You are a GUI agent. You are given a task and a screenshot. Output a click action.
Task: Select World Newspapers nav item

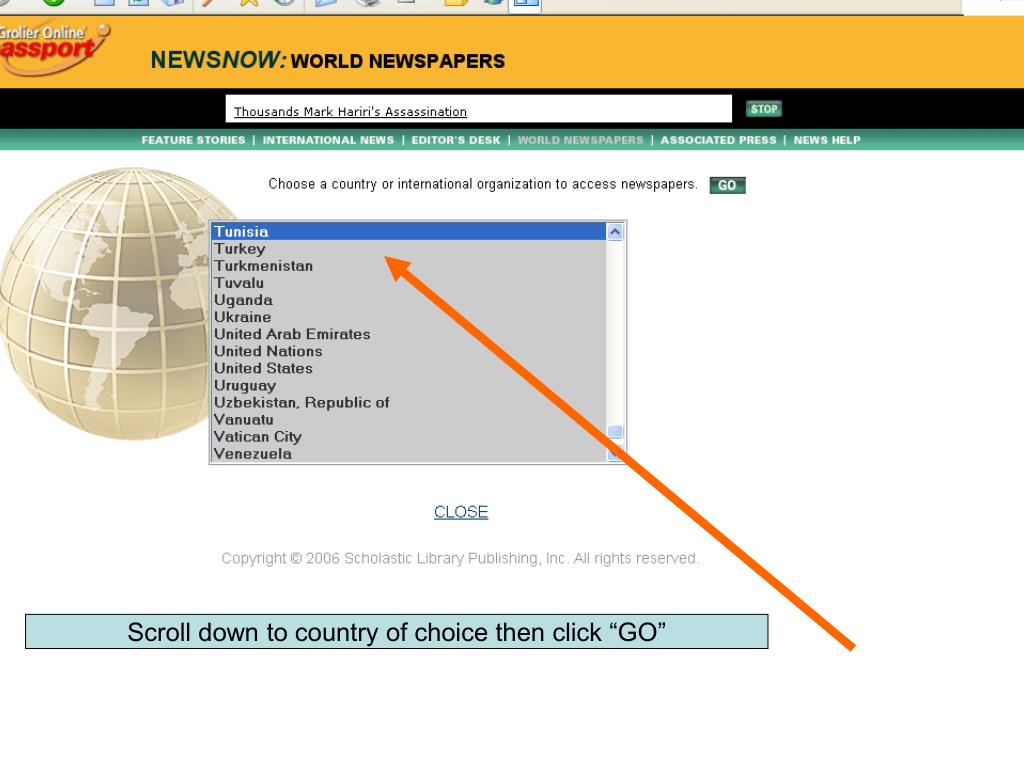pyautogui.click(x=581, y=140)
